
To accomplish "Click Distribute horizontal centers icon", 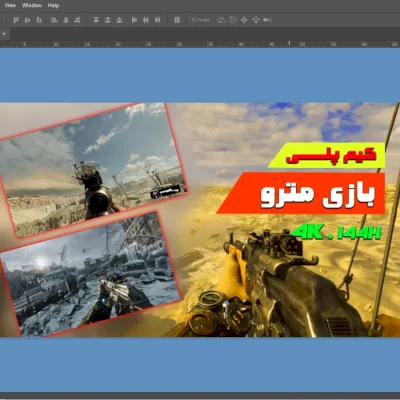I will click(146, 20).
